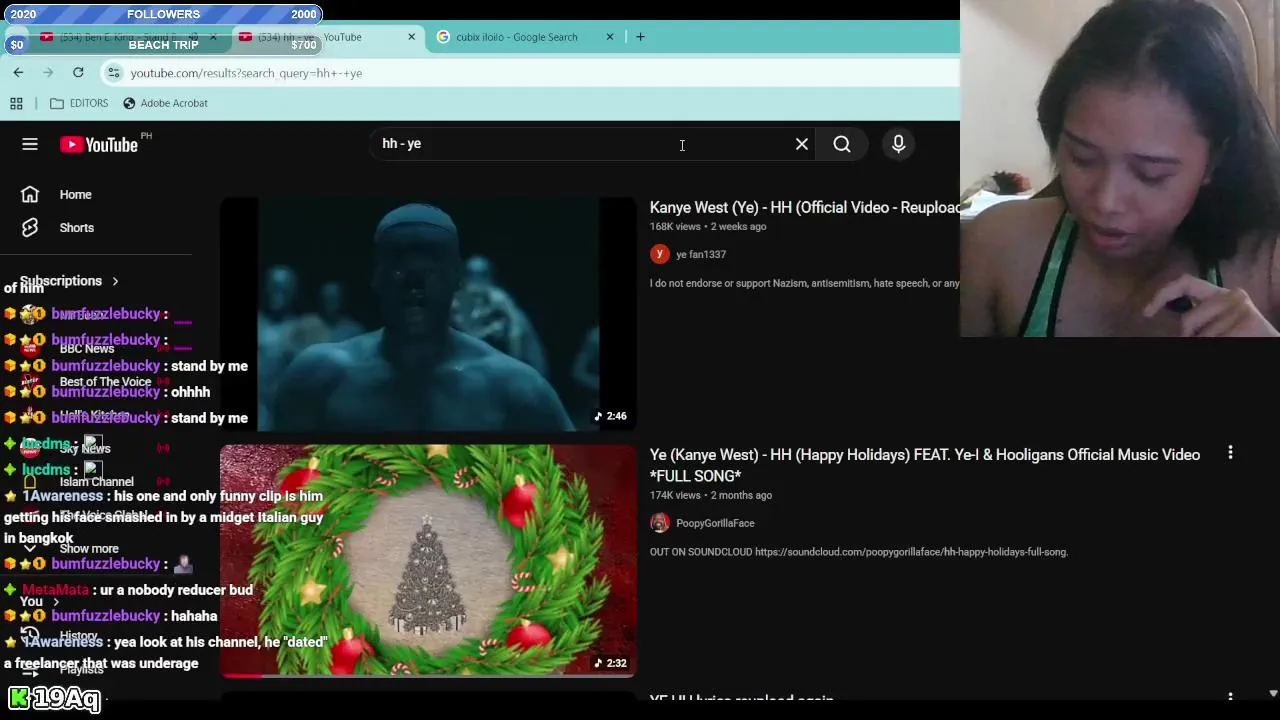Expand the You section chevron
The width and height of the screenshot is (1280, 720).
(56, 602)
